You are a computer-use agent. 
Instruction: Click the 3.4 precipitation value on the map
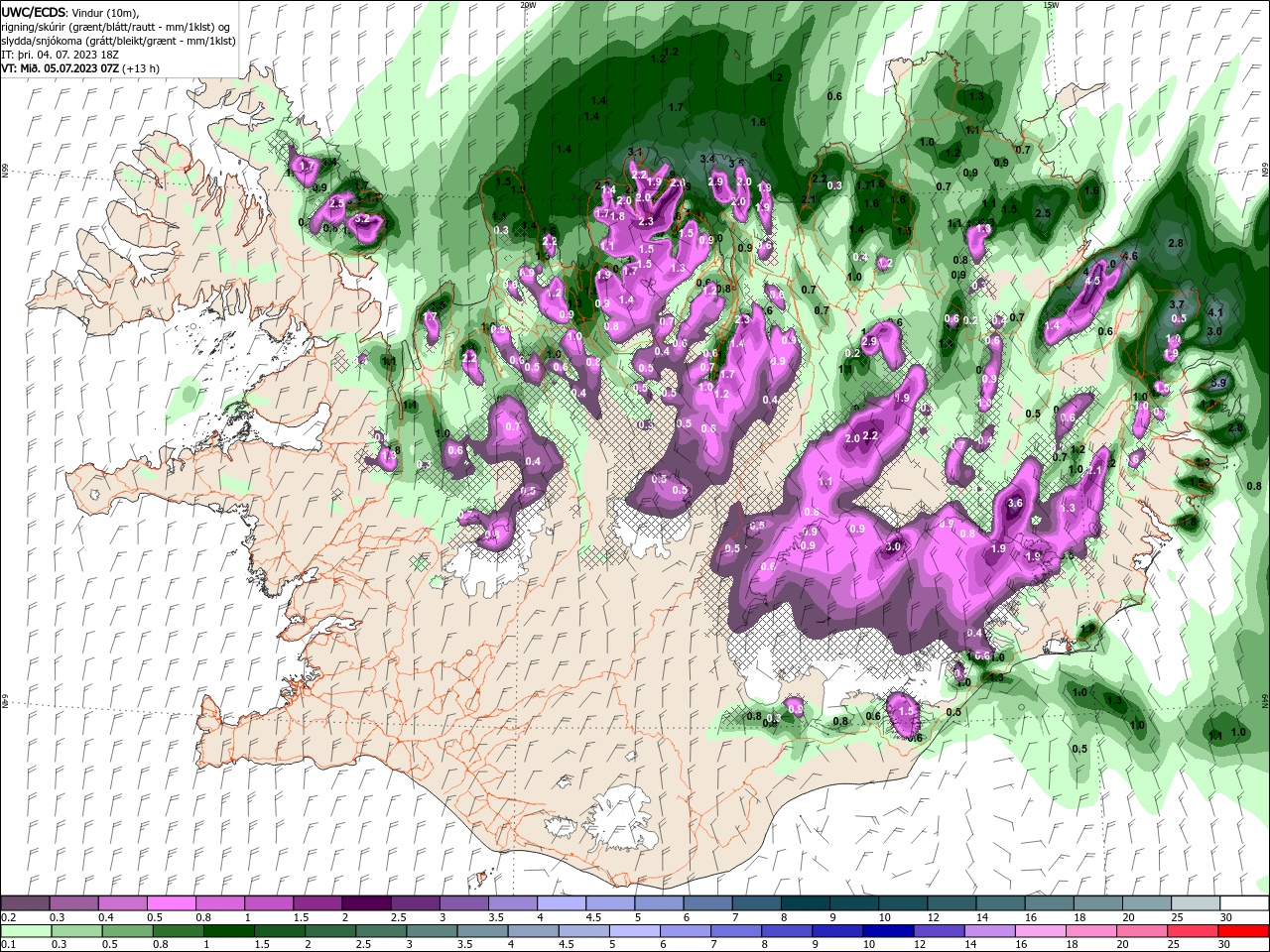pyautogui.click(x=707, y=159)
